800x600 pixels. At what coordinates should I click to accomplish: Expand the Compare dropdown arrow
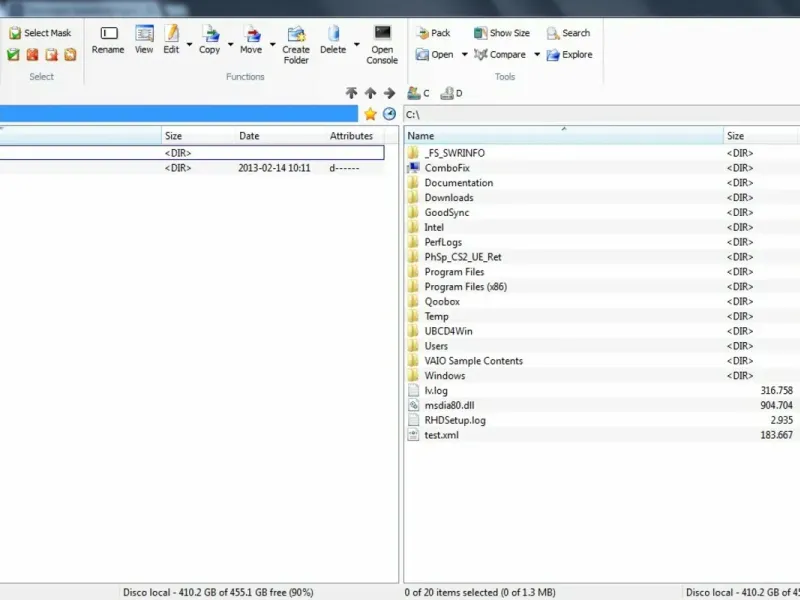537,55
